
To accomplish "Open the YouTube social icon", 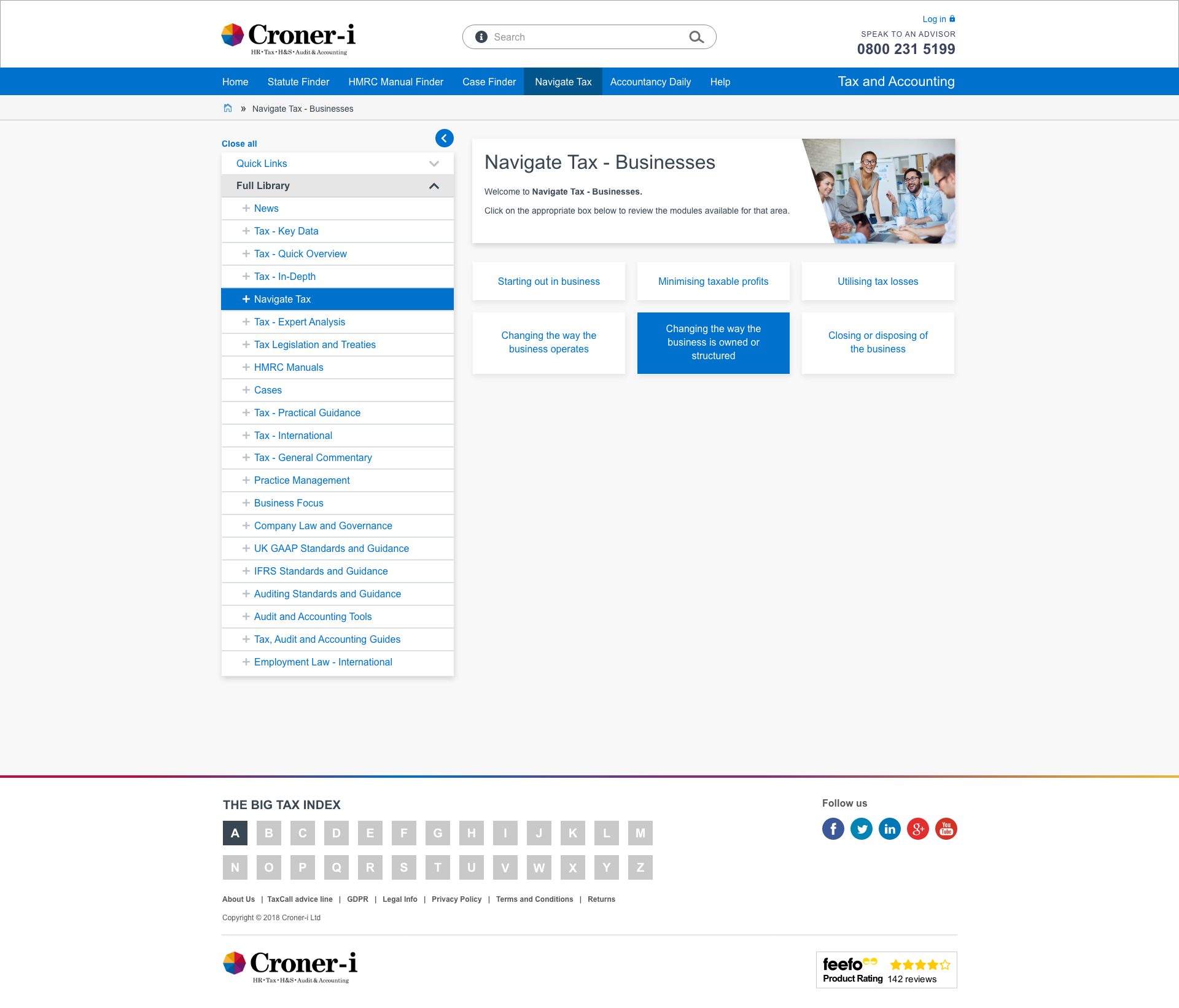I will pyautogui.click(x=946, y=829).
